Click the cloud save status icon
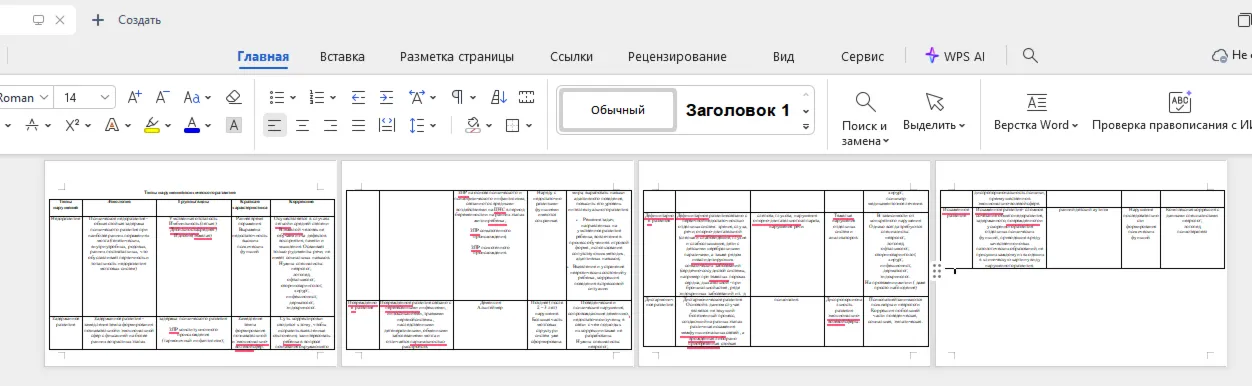Screen dimensions: 1252x386 [1220, 56]
